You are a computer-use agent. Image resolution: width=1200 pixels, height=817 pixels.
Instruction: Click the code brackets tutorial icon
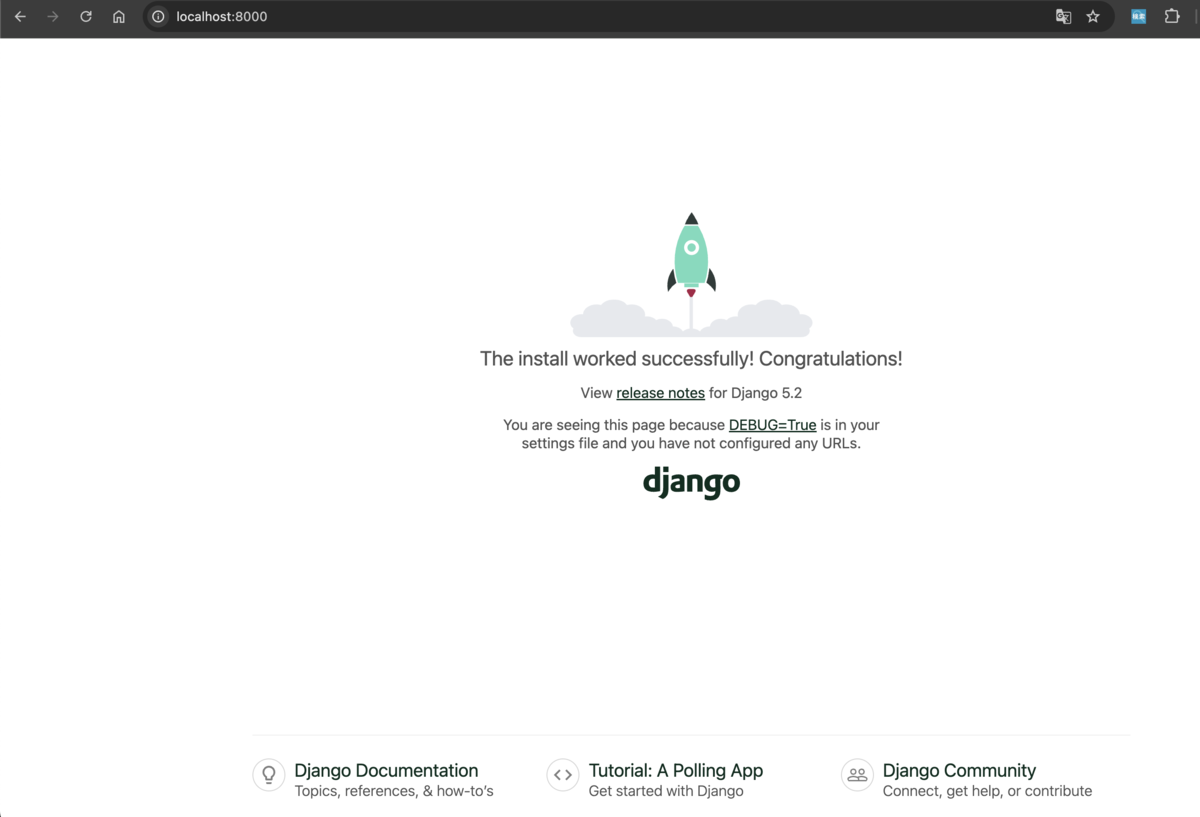click(x=563, y=775)
